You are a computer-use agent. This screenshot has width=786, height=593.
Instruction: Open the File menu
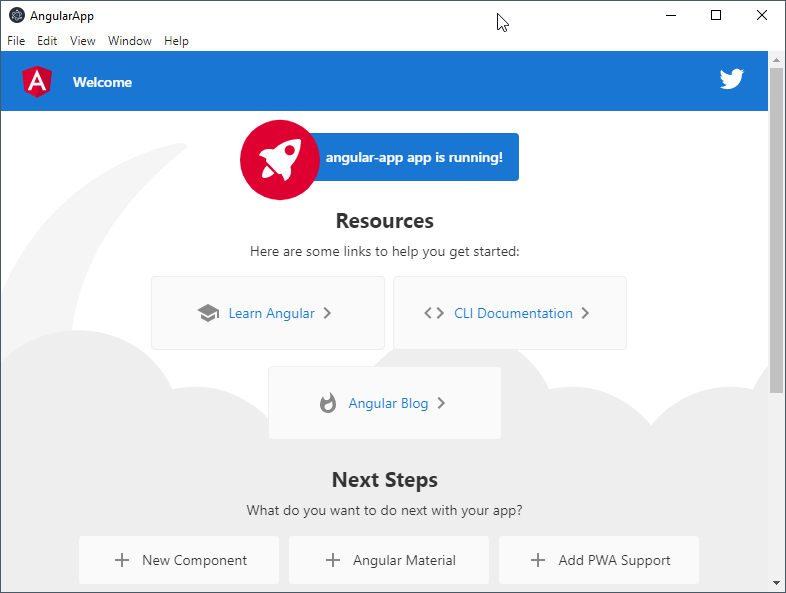coord(16,41)
